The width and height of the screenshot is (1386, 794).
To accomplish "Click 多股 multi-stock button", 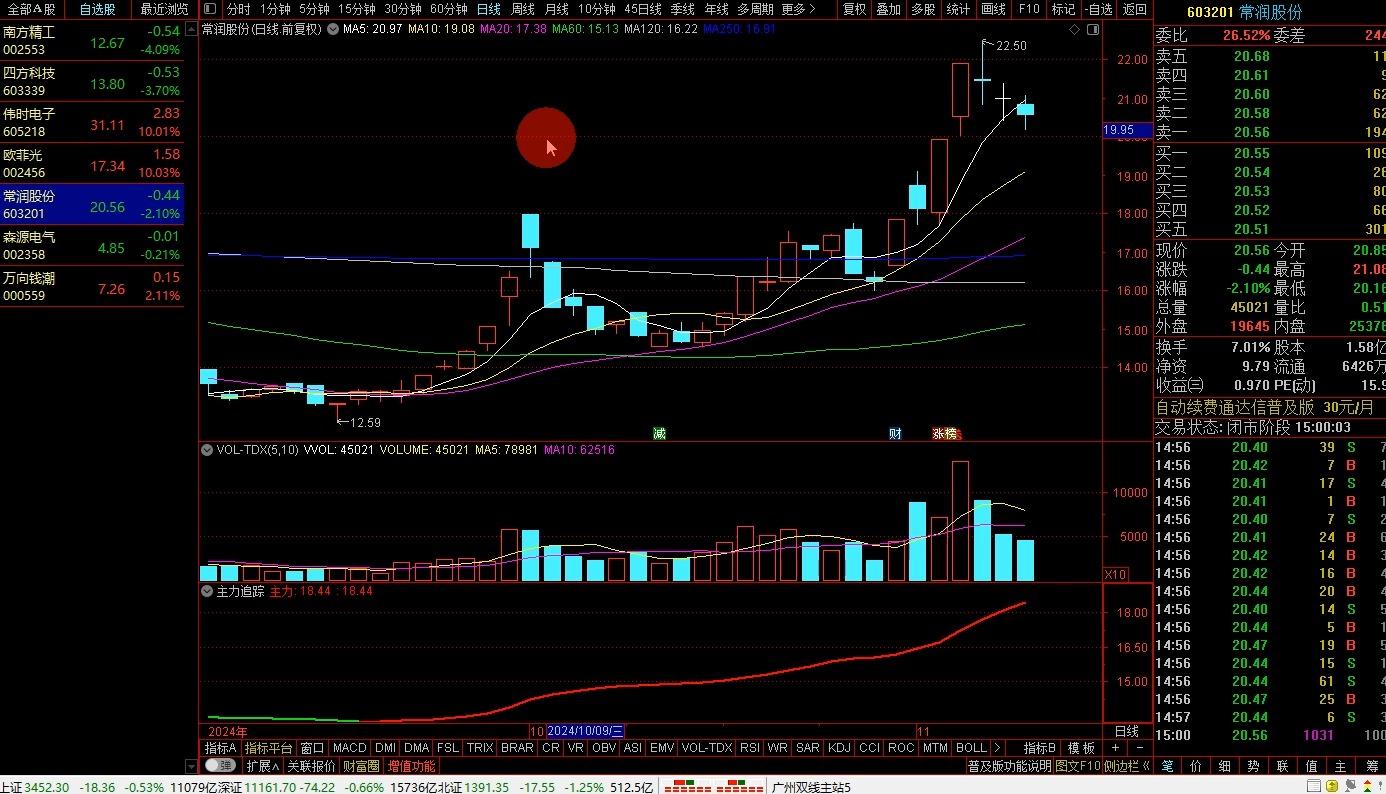I will (x=923, y=9).
